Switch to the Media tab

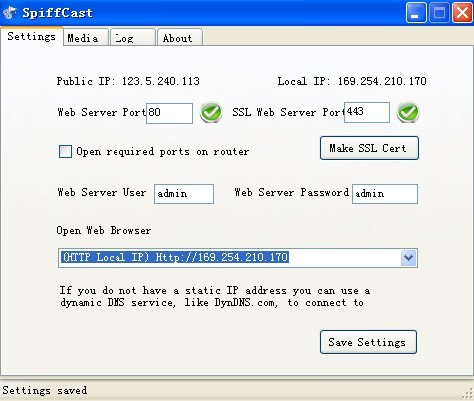pos(86,37)
